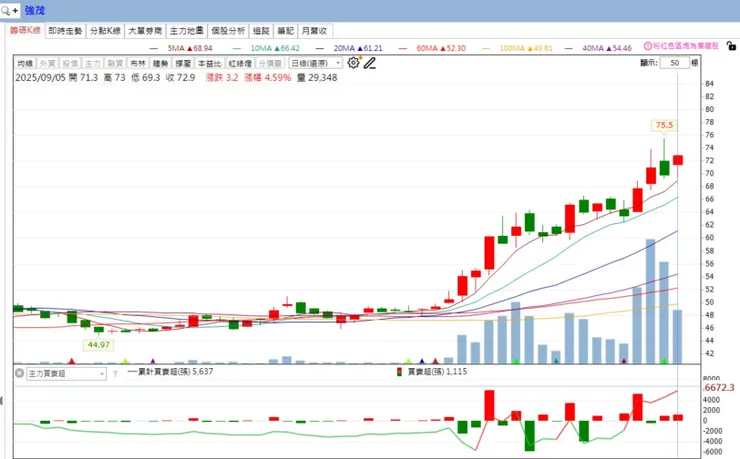The image size is (740, 459).
Task: Click the 本益比 button
Action: pyautogui.click(x=210, y=63)
